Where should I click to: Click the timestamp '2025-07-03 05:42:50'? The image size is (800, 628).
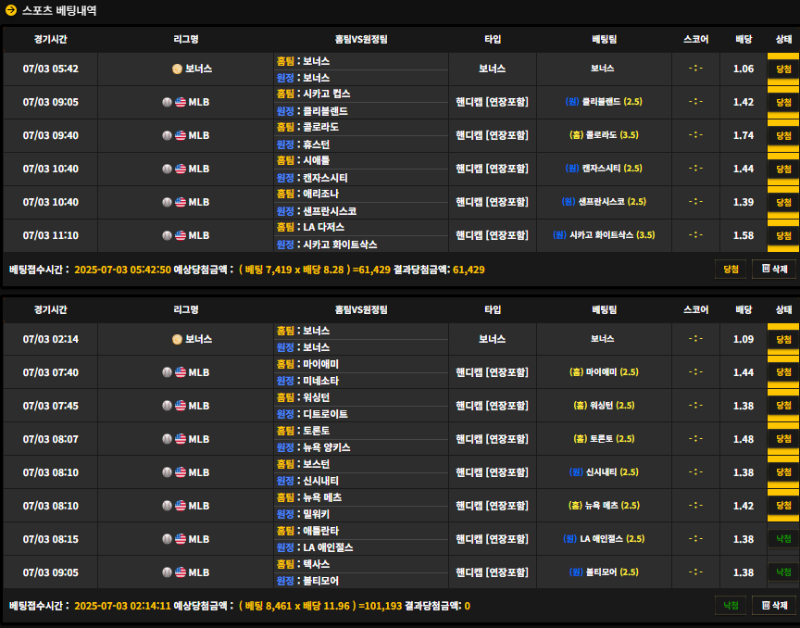[x=122, y=269]
